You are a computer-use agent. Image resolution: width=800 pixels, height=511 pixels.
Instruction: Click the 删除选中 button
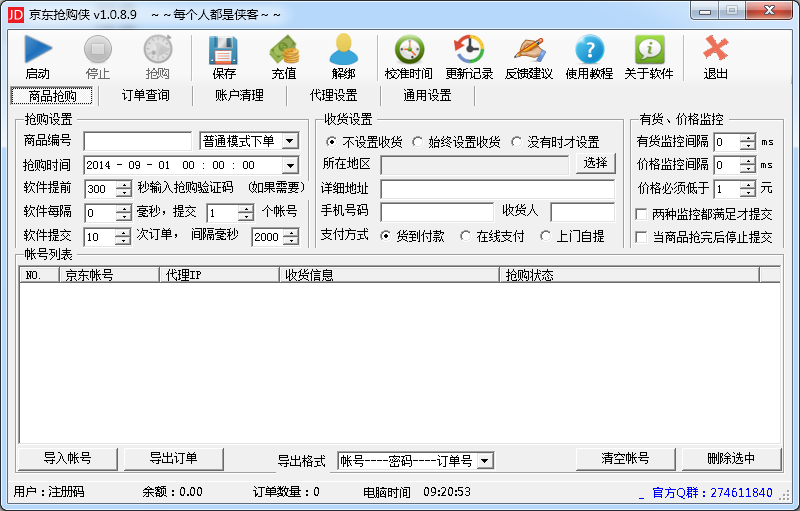[x=731, y=458]
